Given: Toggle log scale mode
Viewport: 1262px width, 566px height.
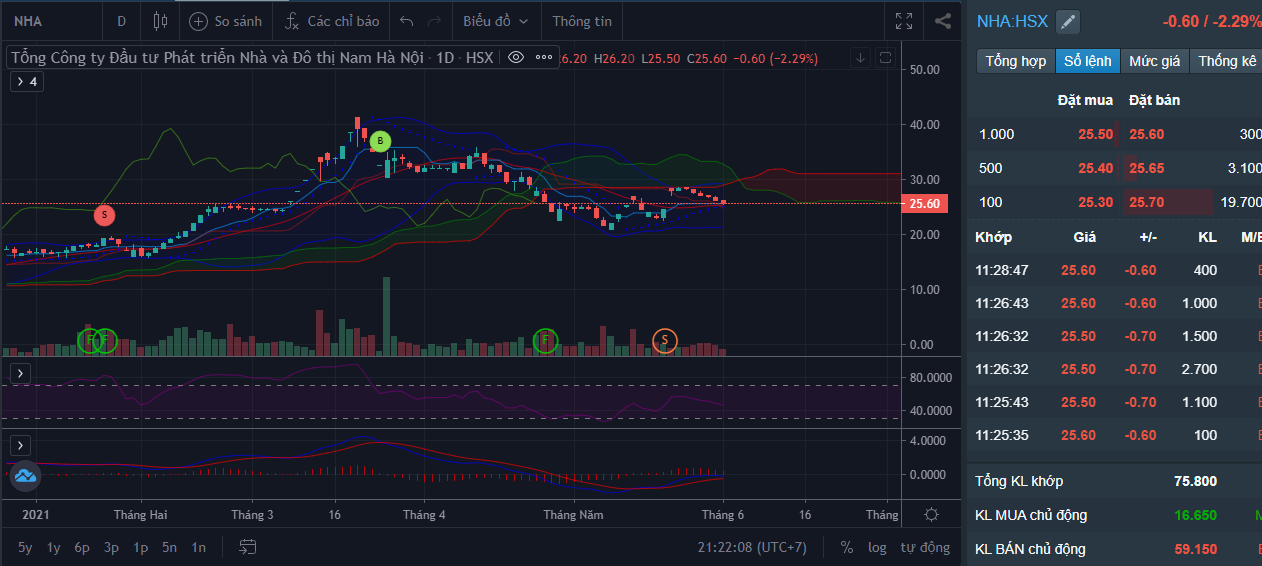Looking at the screenshot, I should pyautogui.click(x=877, y=547).
